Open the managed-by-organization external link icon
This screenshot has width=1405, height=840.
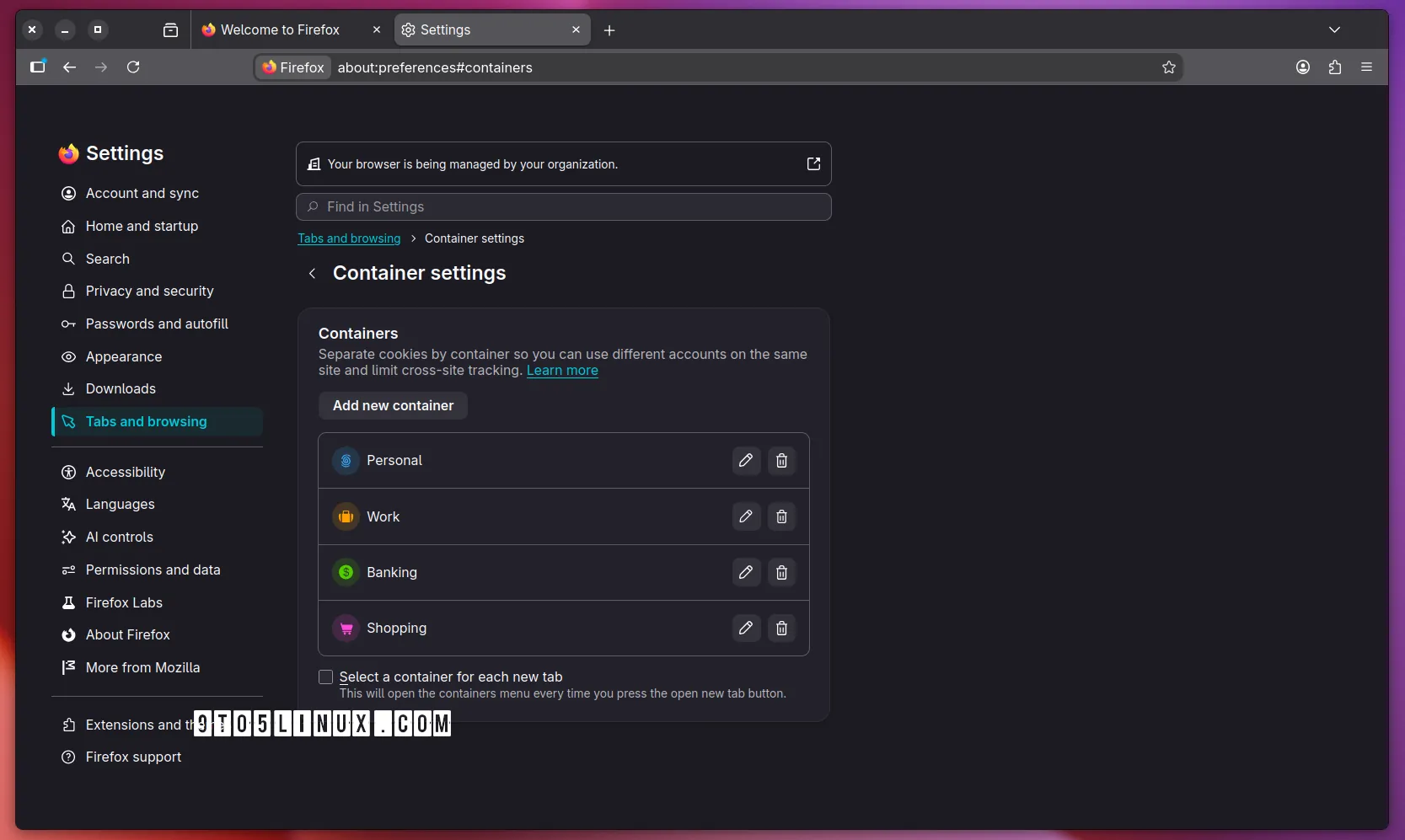coord(813,163)
